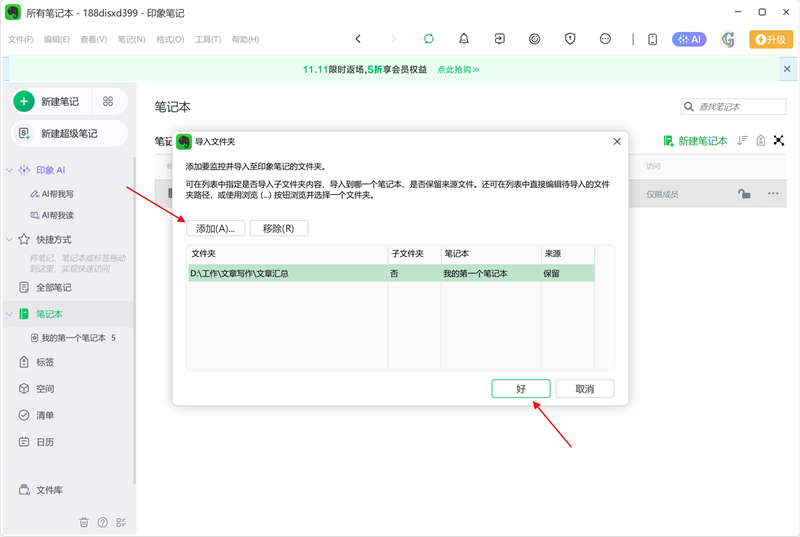Click the expand fullscreen arrows icon
The height and width of the screenshot is (537, 800).
coord(779,140)
